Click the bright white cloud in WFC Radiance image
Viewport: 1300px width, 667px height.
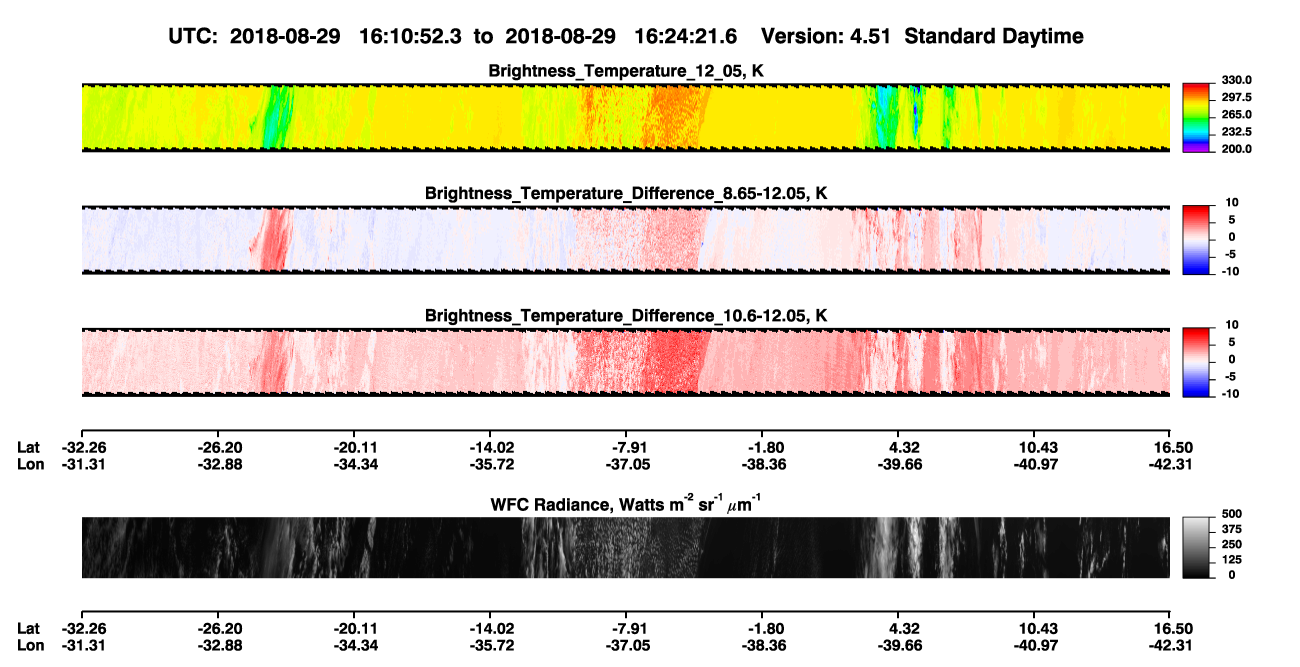[x=898, y=547]
